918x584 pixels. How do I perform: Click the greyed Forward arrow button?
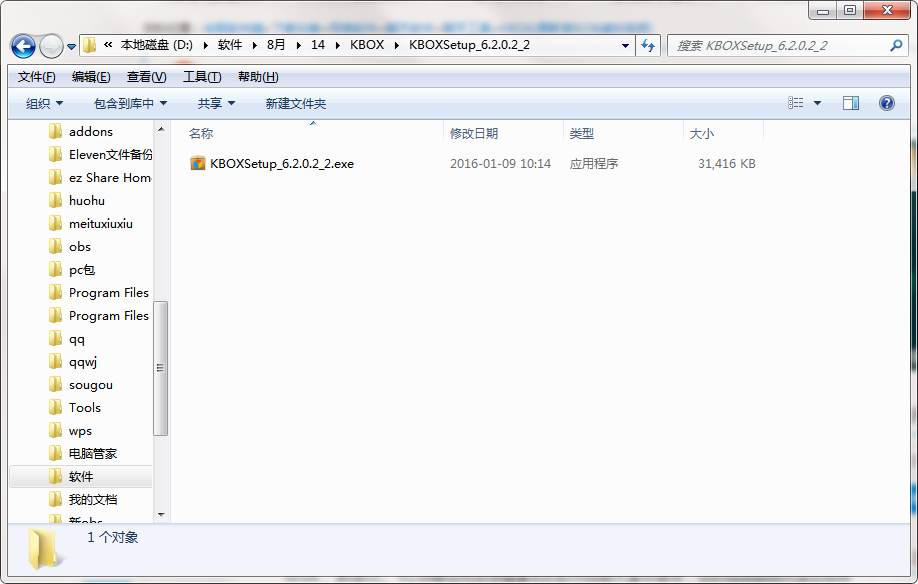coord(52,46)
